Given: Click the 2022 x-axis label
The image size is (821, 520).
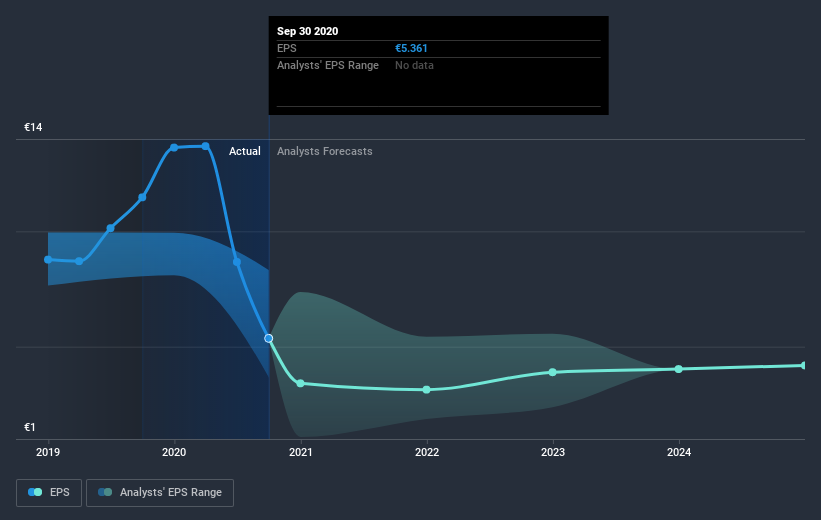Looking at the screenshot, I should 427,452.
